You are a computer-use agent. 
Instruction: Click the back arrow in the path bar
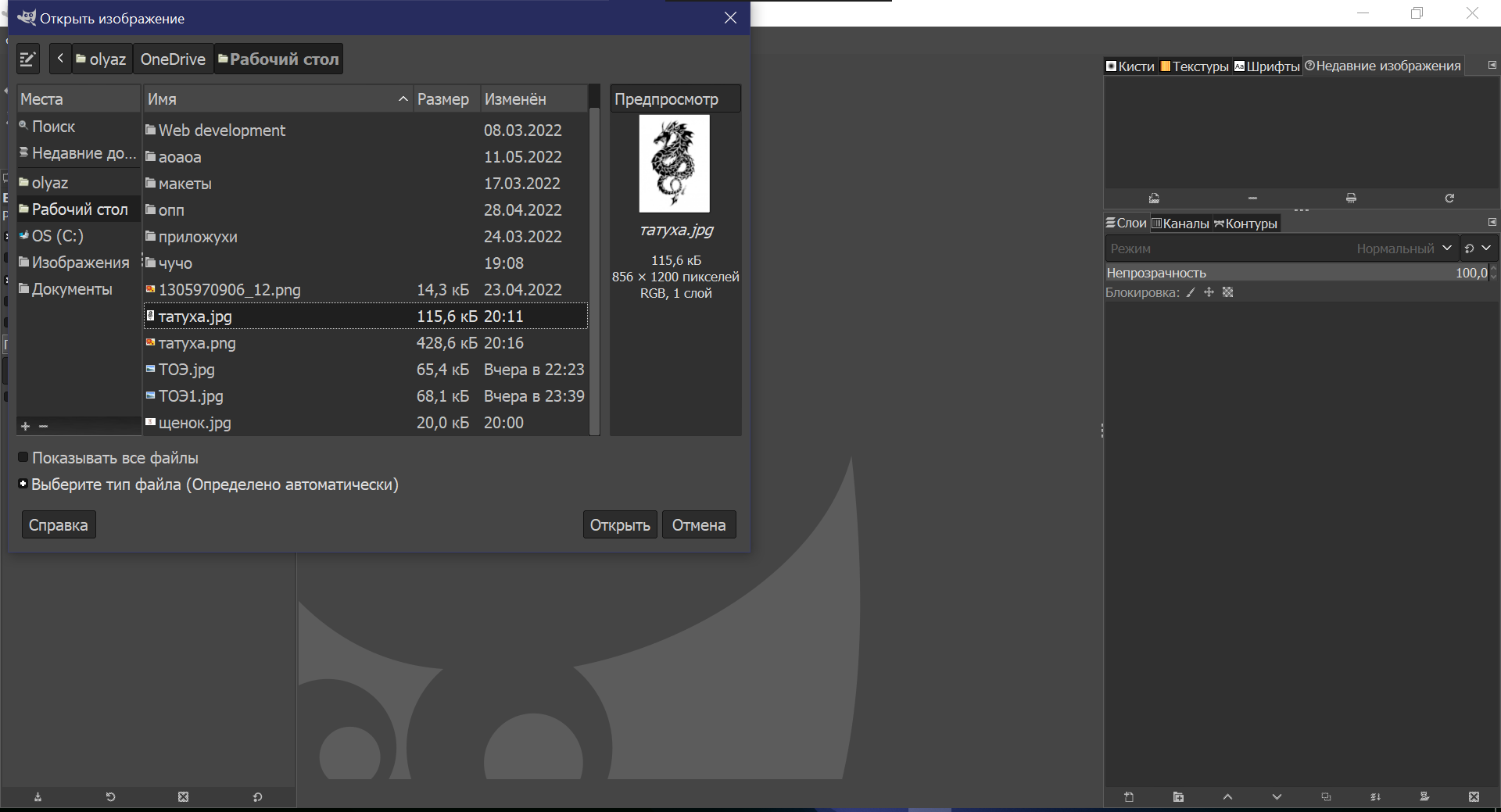click(x=60, y=59)
